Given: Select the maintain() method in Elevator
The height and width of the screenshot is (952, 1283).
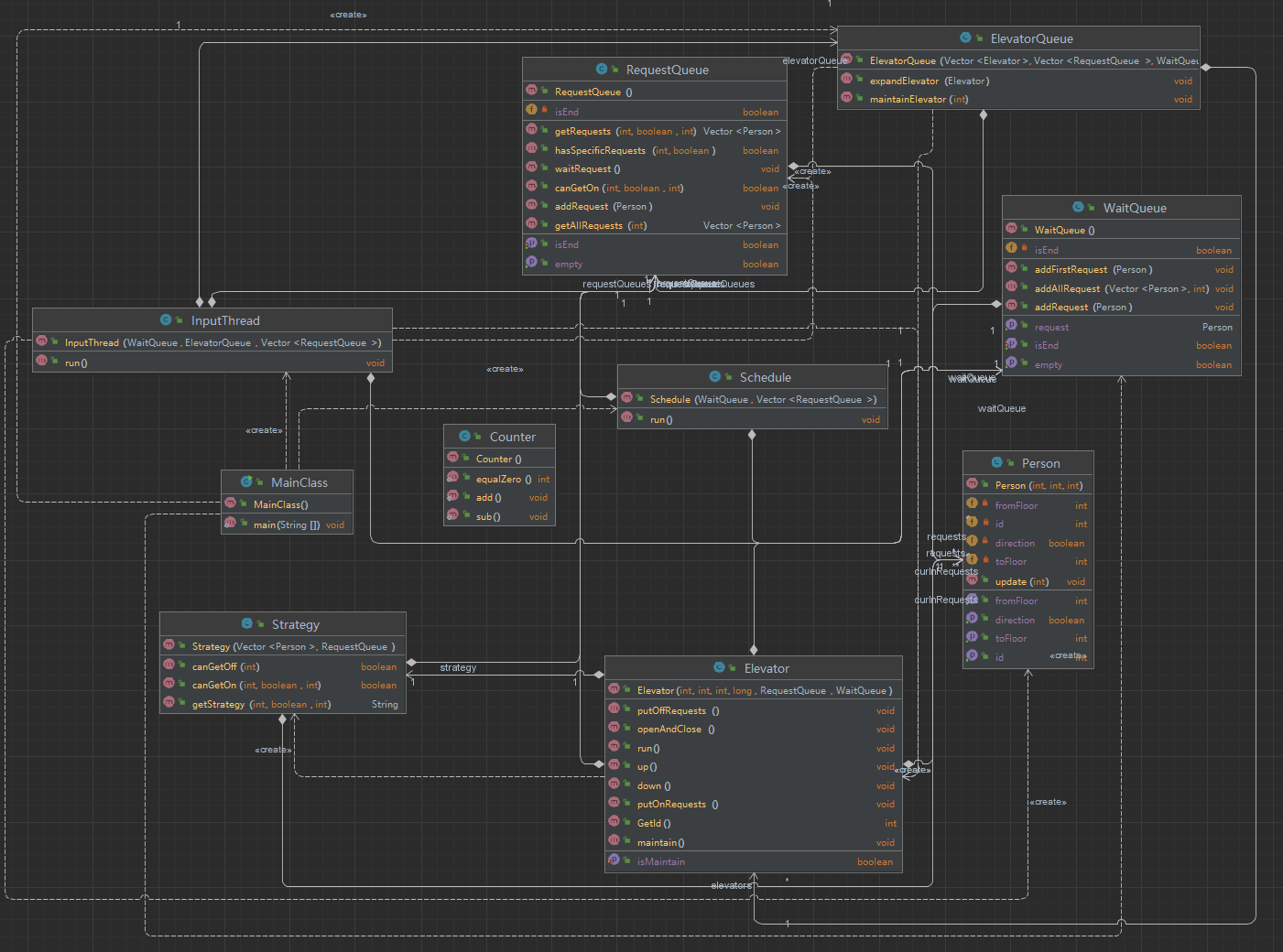Looking at the screenshot, I should click(x=754, y=842).
